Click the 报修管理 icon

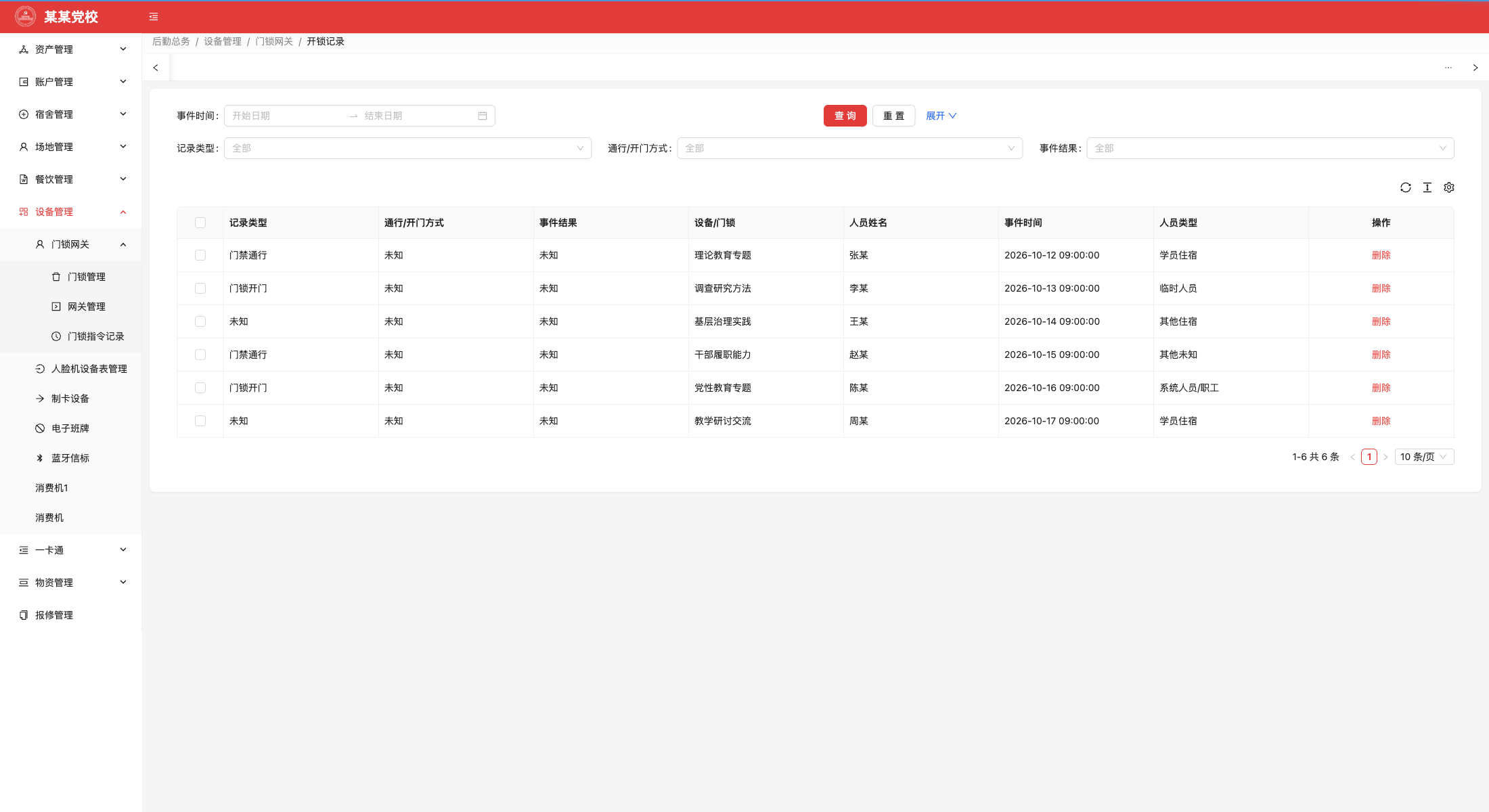pyautogui.click(x=24, y=615)
